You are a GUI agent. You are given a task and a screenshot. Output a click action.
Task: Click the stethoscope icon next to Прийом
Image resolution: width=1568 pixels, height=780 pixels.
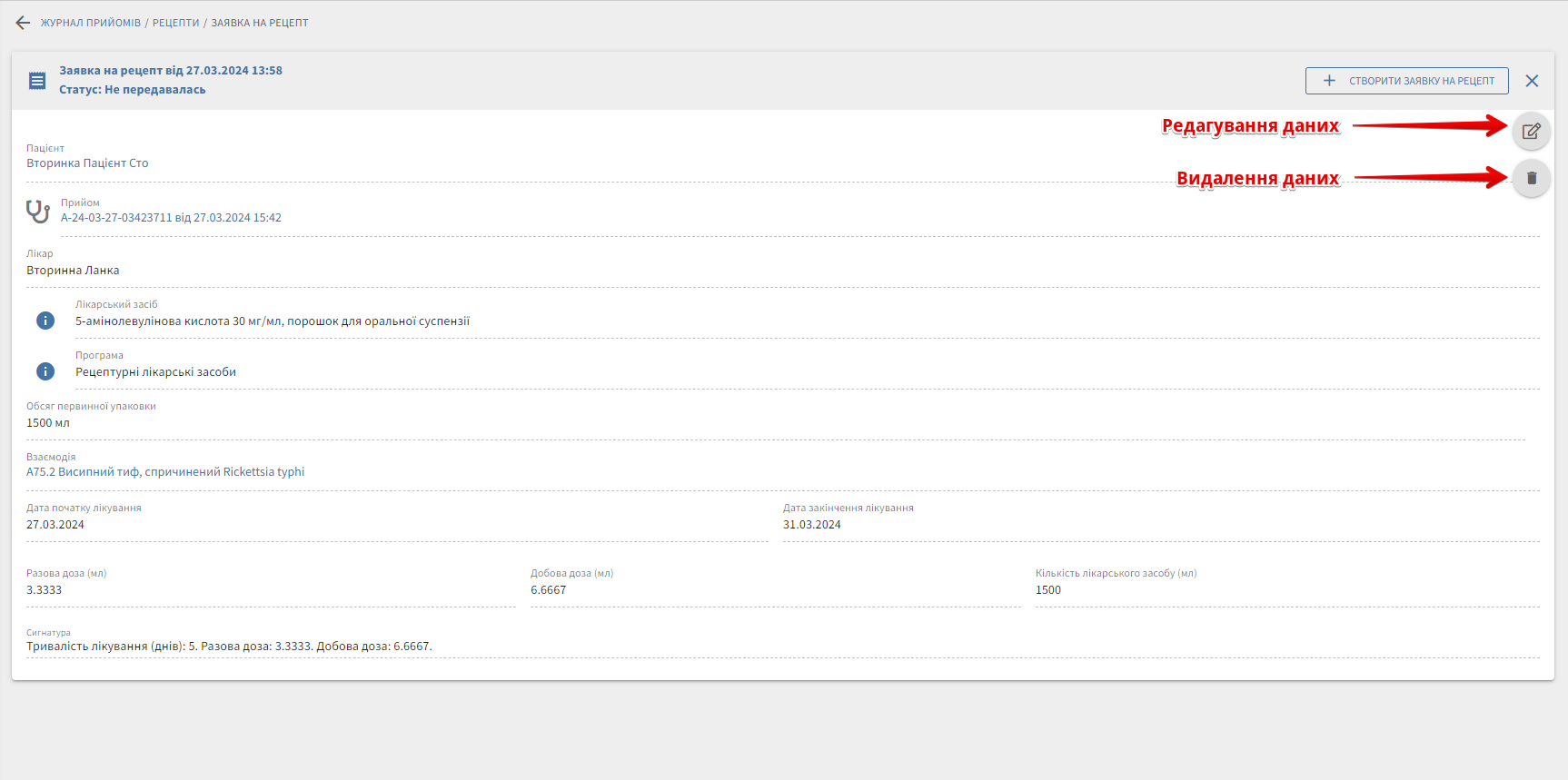[x=38, y=212]
